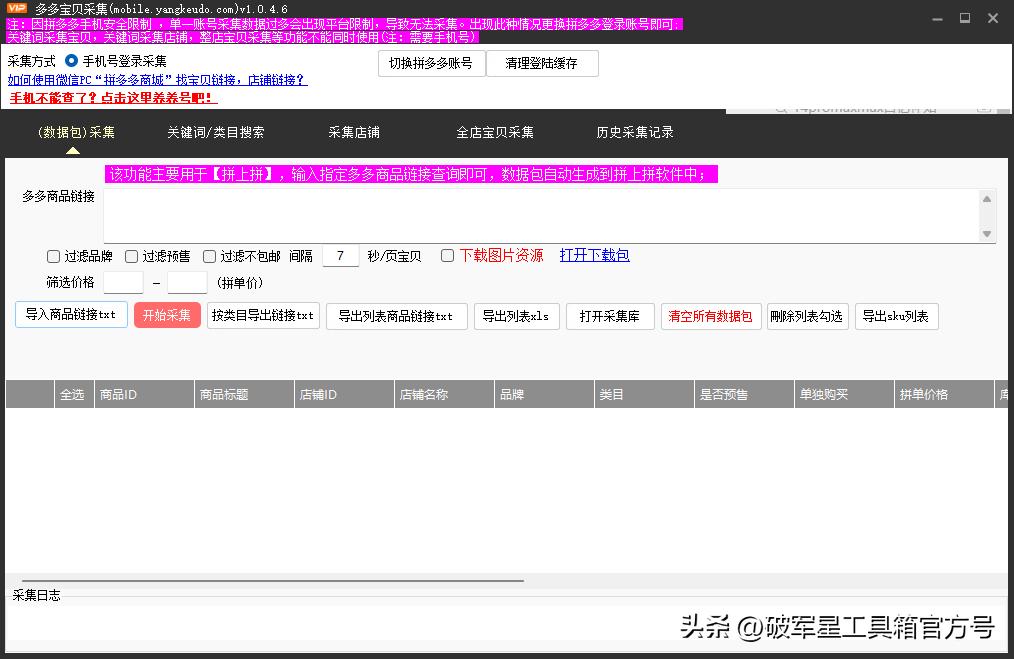Image resolution: width=1014 pixels, height=659 pixels.
Task: Enable 下载图片资源 to download images
Action: click(447, 256)
